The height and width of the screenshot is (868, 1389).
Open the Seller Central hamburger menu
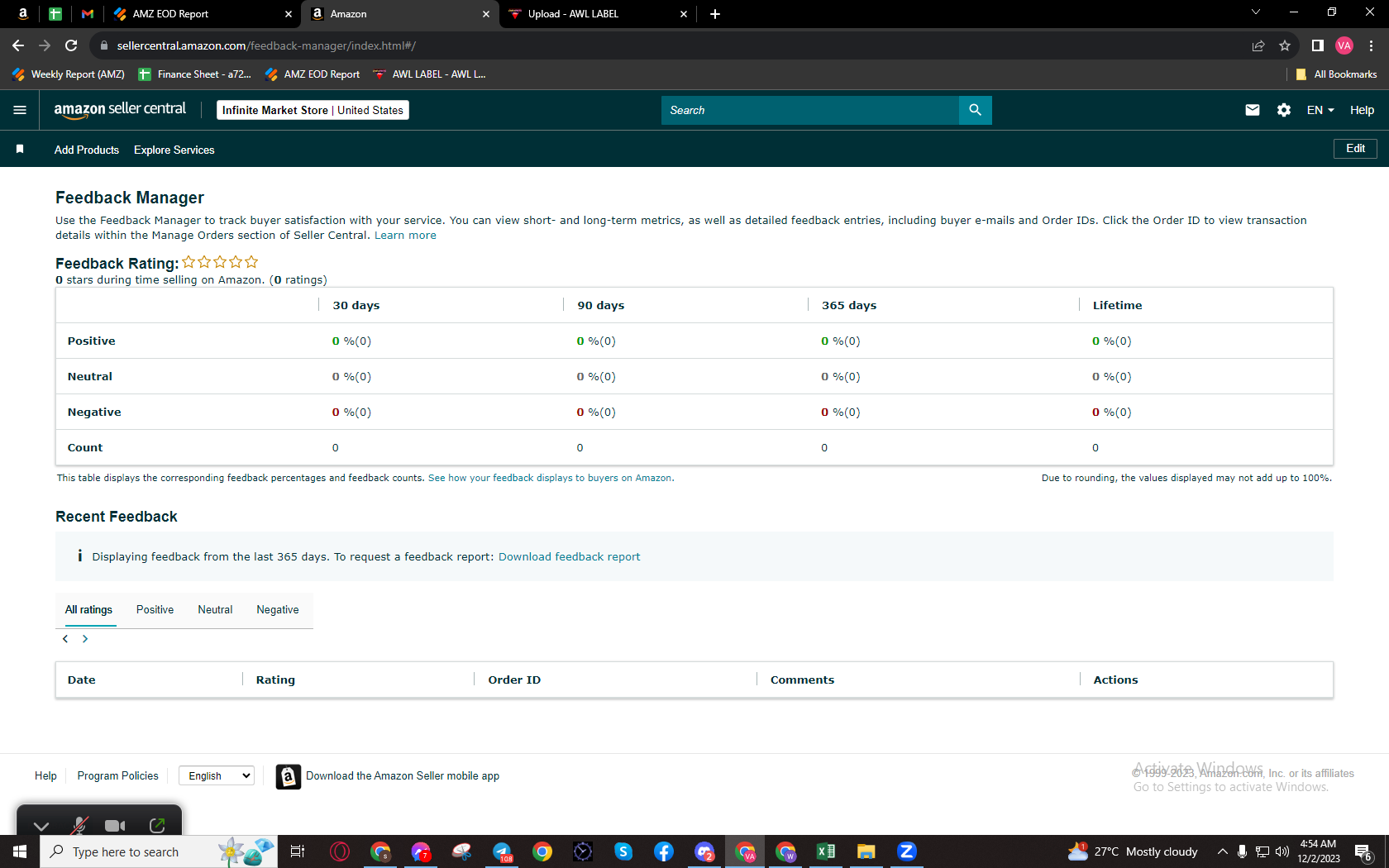pos(20,110)
